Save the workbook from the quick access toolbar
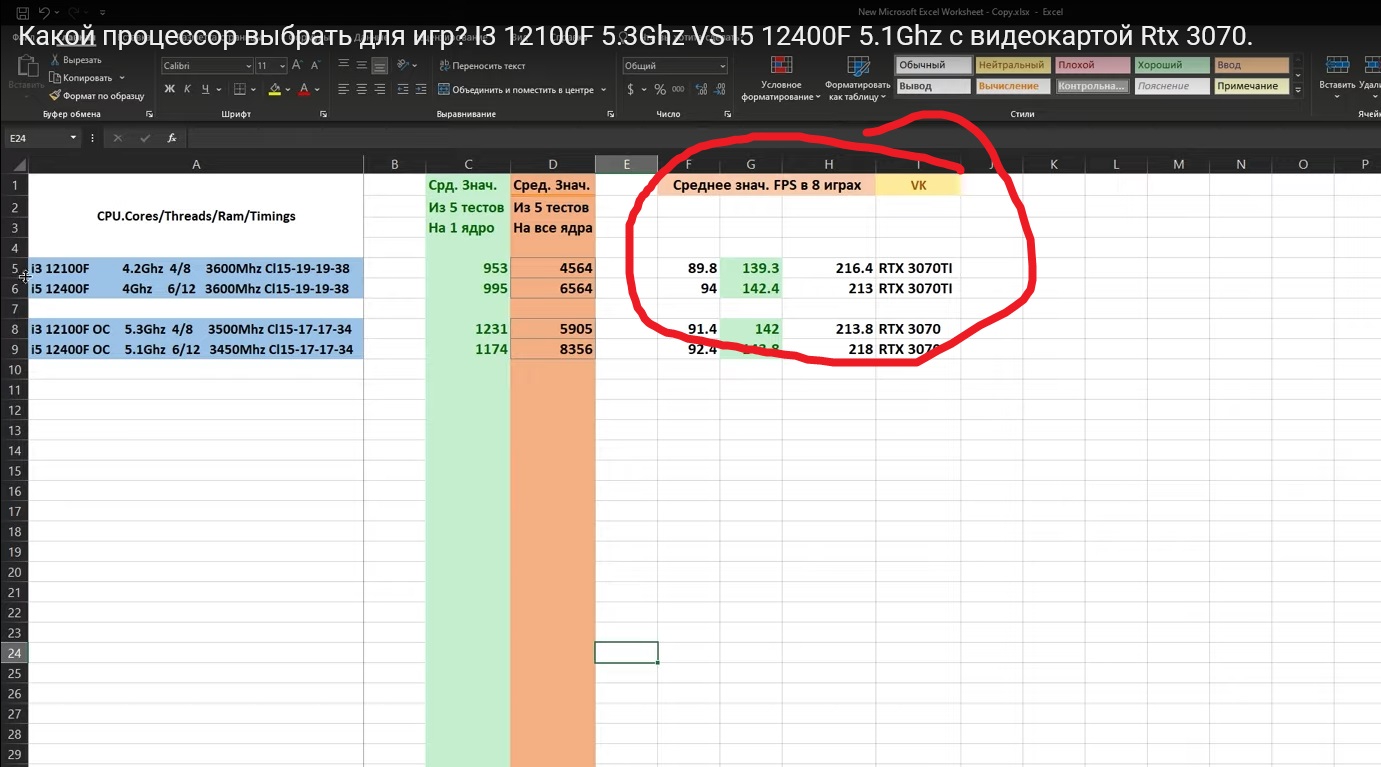Screen dimensions: 1381x767 pyautogui.click(x=22, y=13)
